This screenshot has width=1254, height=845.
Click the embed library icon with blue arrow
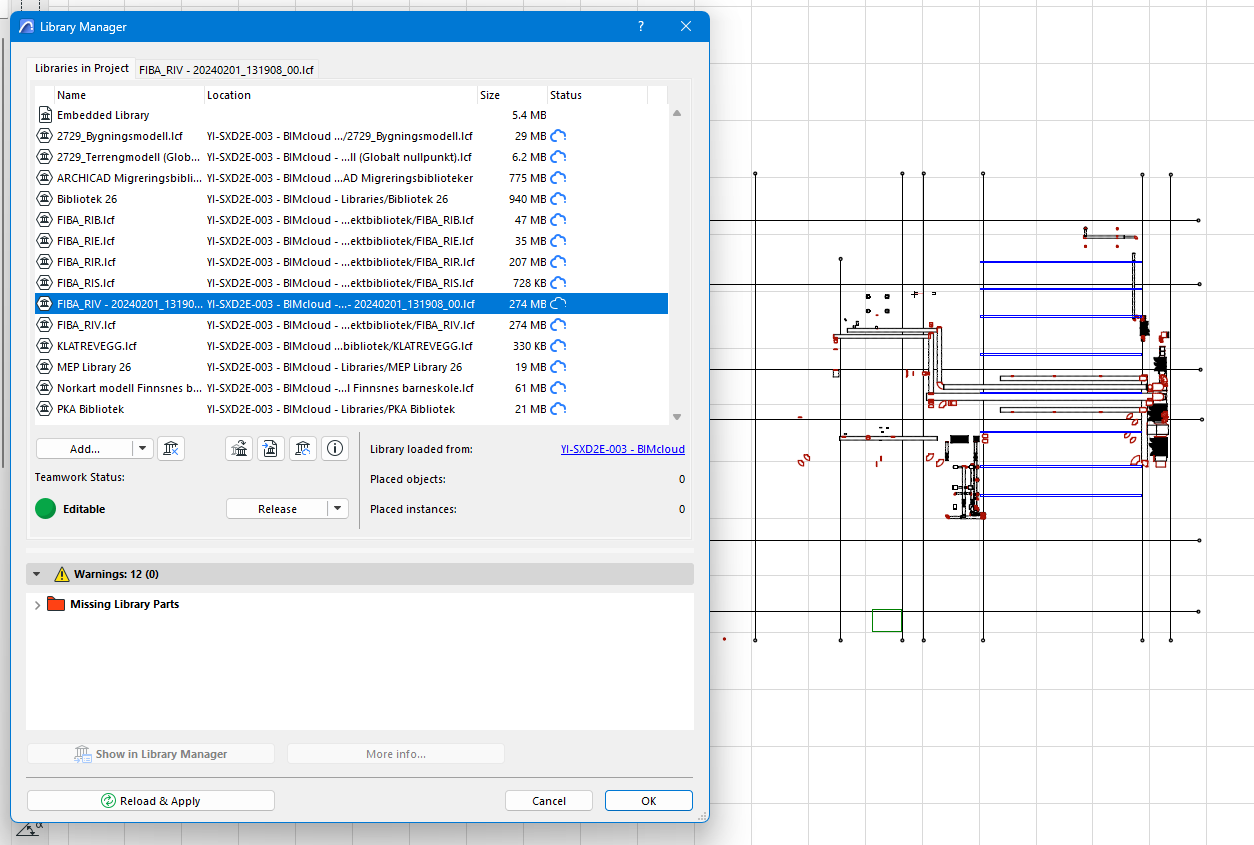[271, 449]
